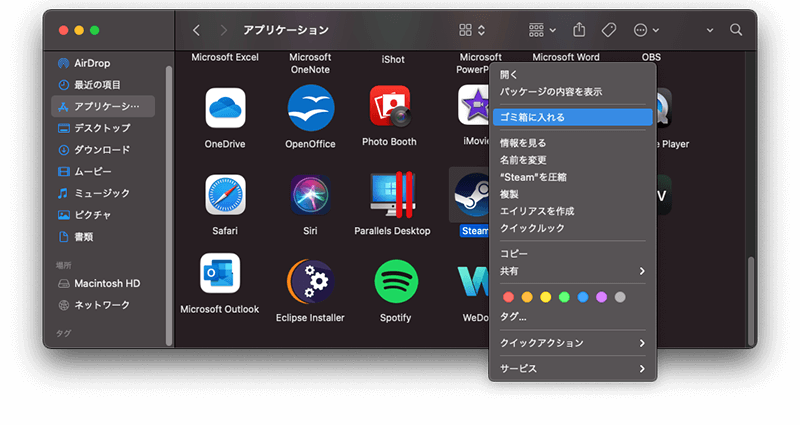The image size is (800, 425).
Task: Click the Share toolbar icon
Action: [x=579, y=30]
